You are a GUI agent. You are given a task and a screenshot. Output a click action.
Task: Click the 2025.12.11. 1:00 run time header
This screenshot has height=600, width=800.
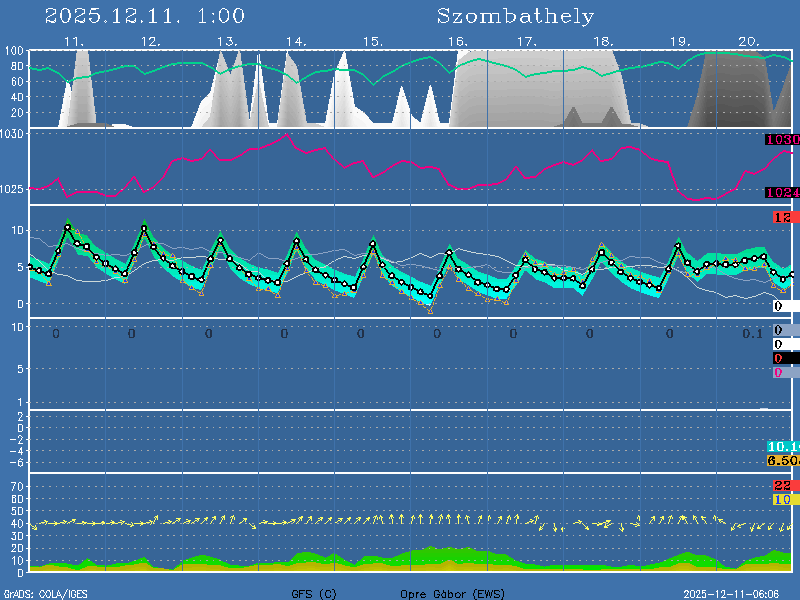(145, 17)
